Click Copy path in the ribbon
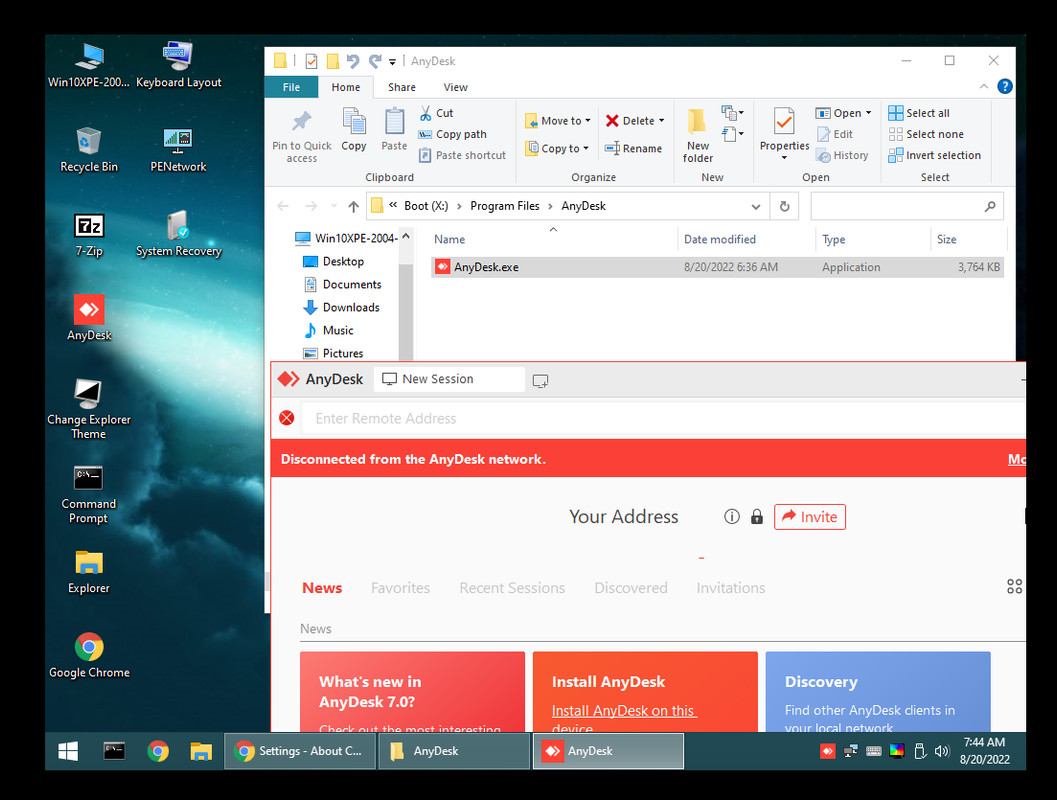The image size is (1057, 800). point(452,134)
